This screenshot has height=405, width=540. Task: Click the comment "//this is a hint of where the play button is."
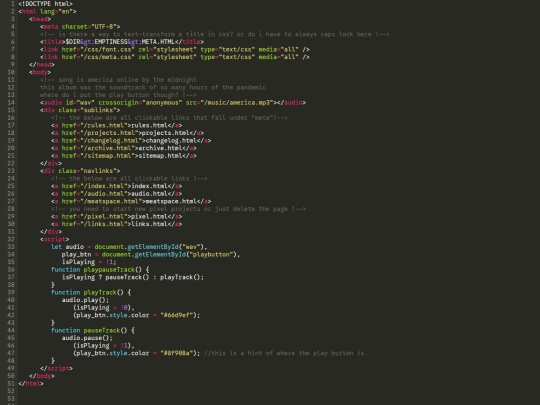pyautogui.click(x=286, y=352)
